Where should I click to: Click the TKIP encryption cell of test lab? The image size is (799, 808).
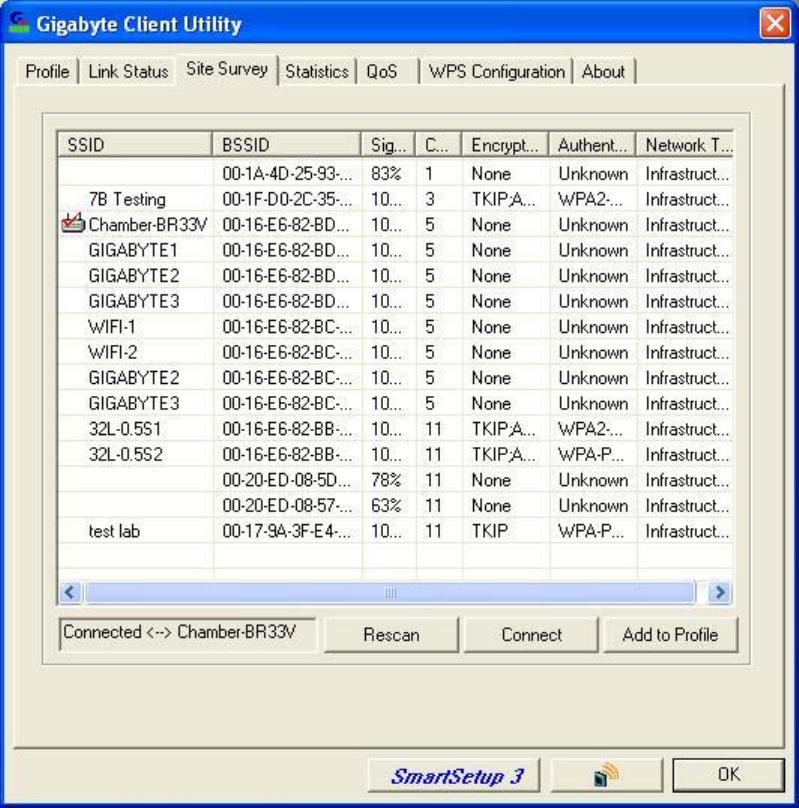489,531
